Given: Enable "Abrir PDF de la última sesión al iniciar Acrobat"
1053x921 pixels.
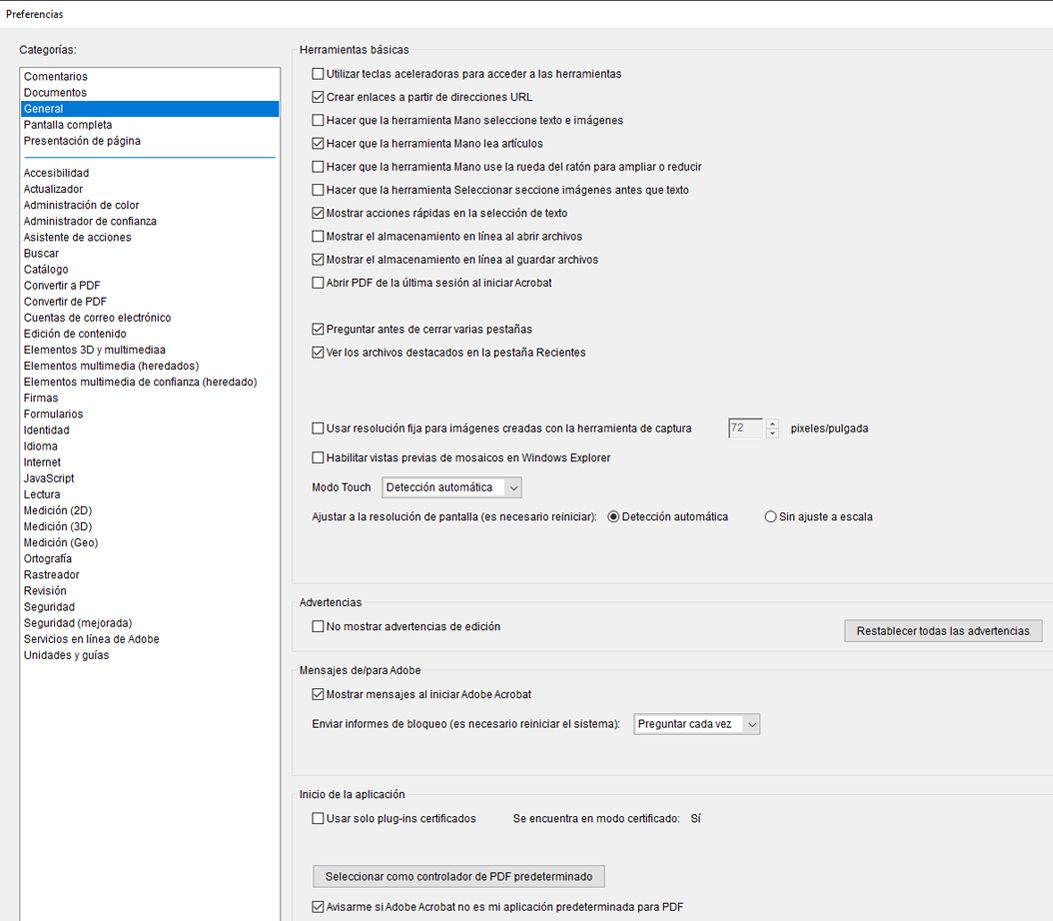Looking at the screenshot, I should point(317,282).
